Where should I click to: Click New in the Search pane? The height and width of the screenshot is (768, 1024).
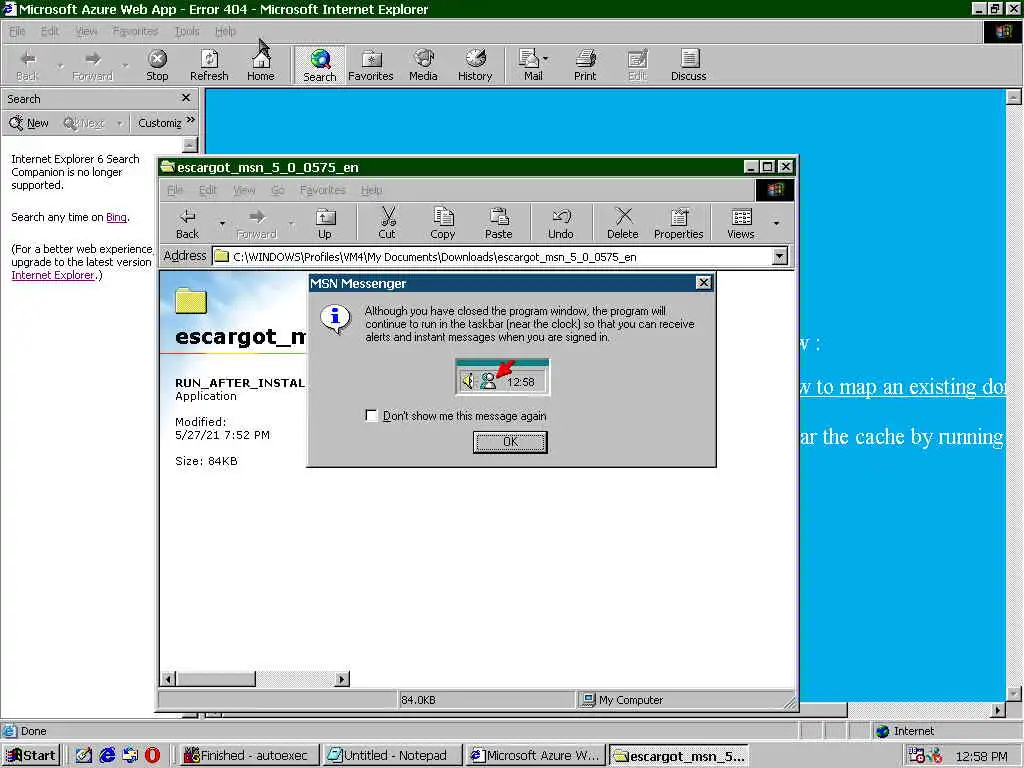pyautogui.click(x=29, y=123)
